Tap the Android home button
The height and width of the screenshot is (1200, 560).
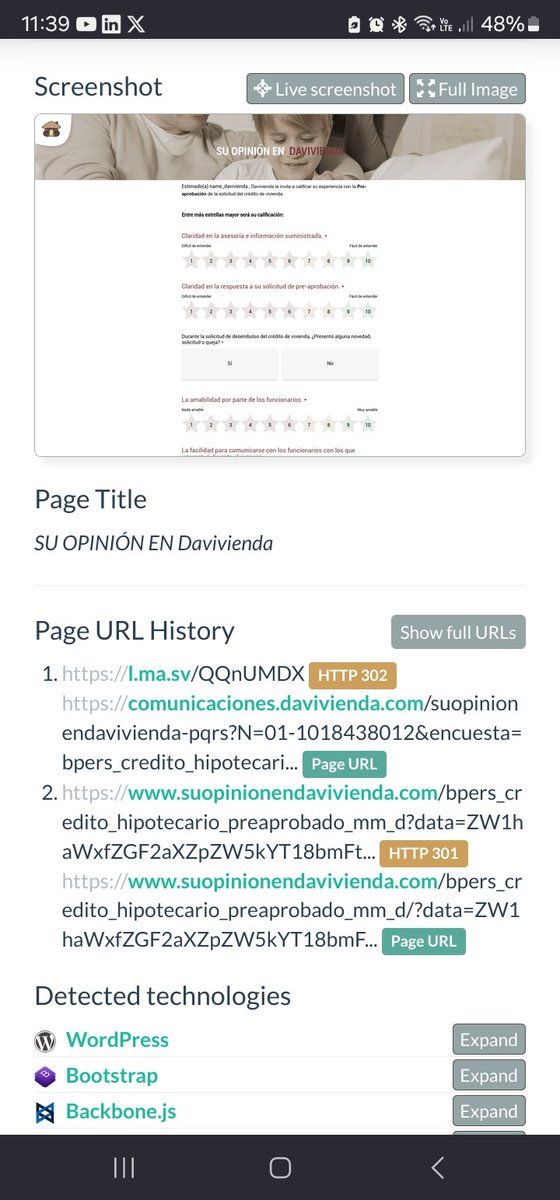280,1167
